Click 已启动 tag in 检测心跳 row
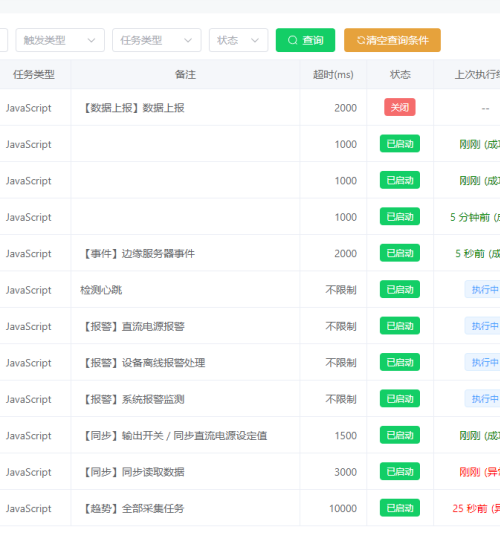The height and width of the screenshot is (550, 500). [x=400, y=290]
